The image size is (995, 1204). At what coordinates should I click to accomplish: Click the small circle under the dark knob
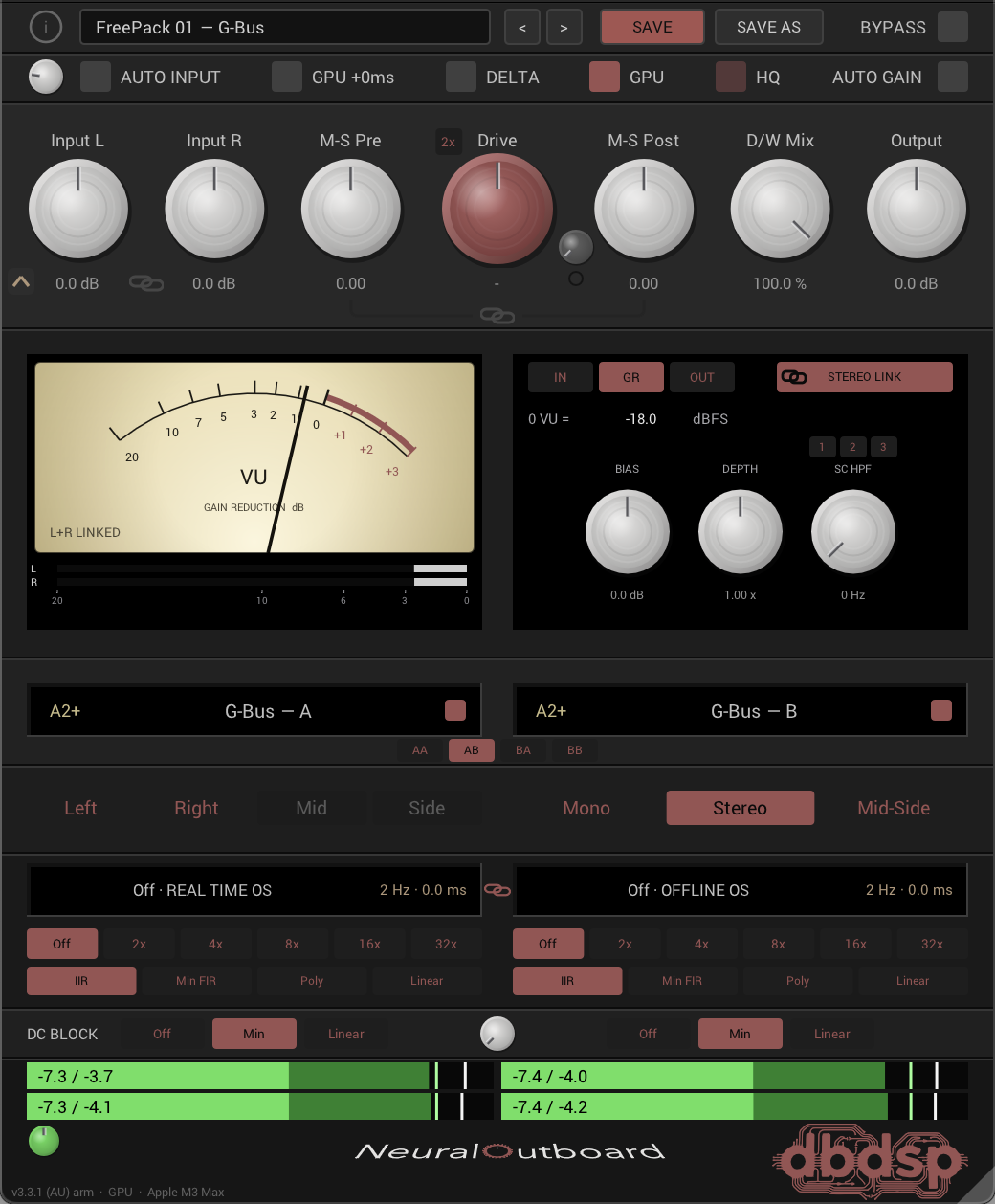coord(576,279)
